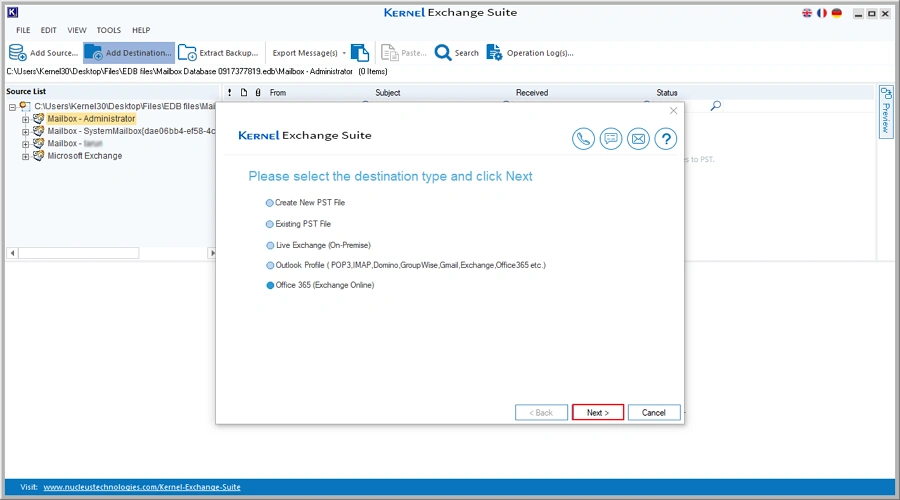Click Source List scrollbar left arrow
900x500 pixels.
click(x=12, y=253)
